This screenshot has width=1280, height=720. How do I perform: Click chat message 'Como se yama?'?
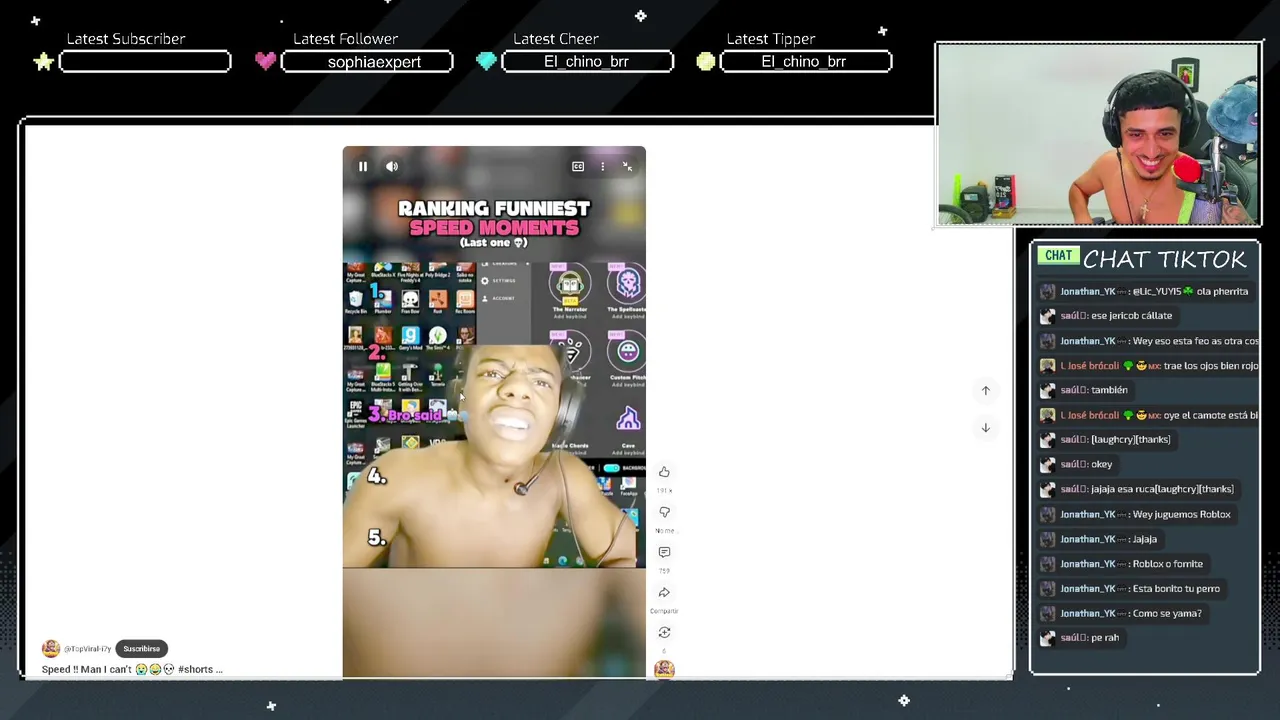1167,613
